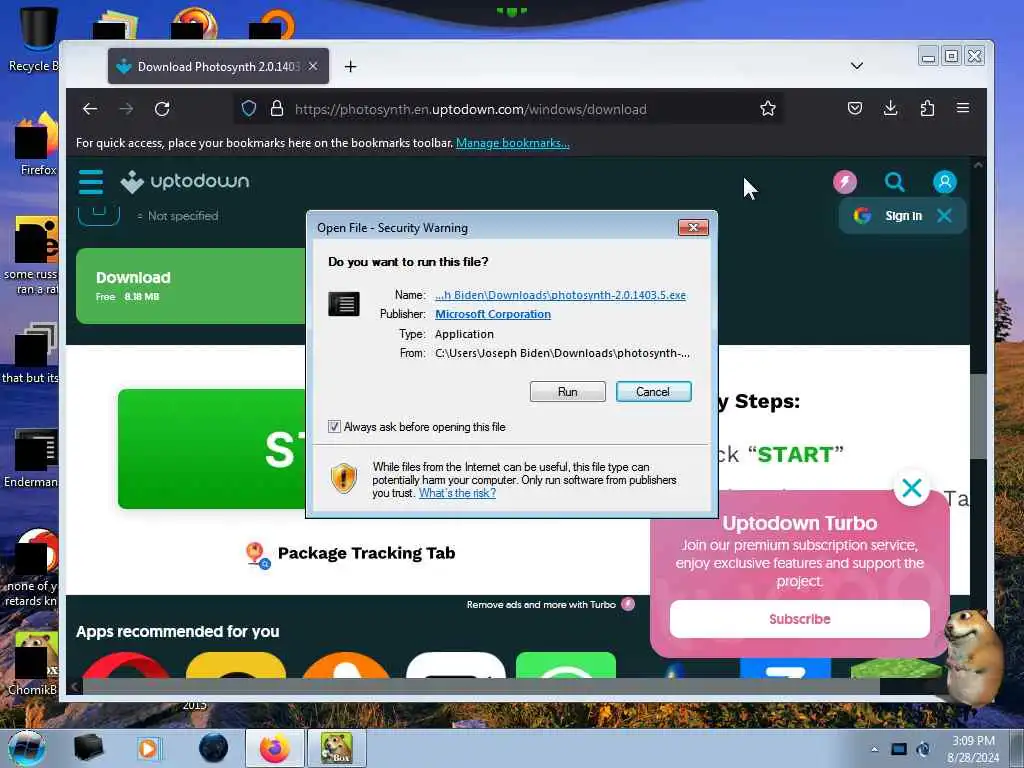Image resolution: width=1024 pixels, height=768 pixels.
Task: Click Firefox icon in the taskbar
Action: point(274,748)
